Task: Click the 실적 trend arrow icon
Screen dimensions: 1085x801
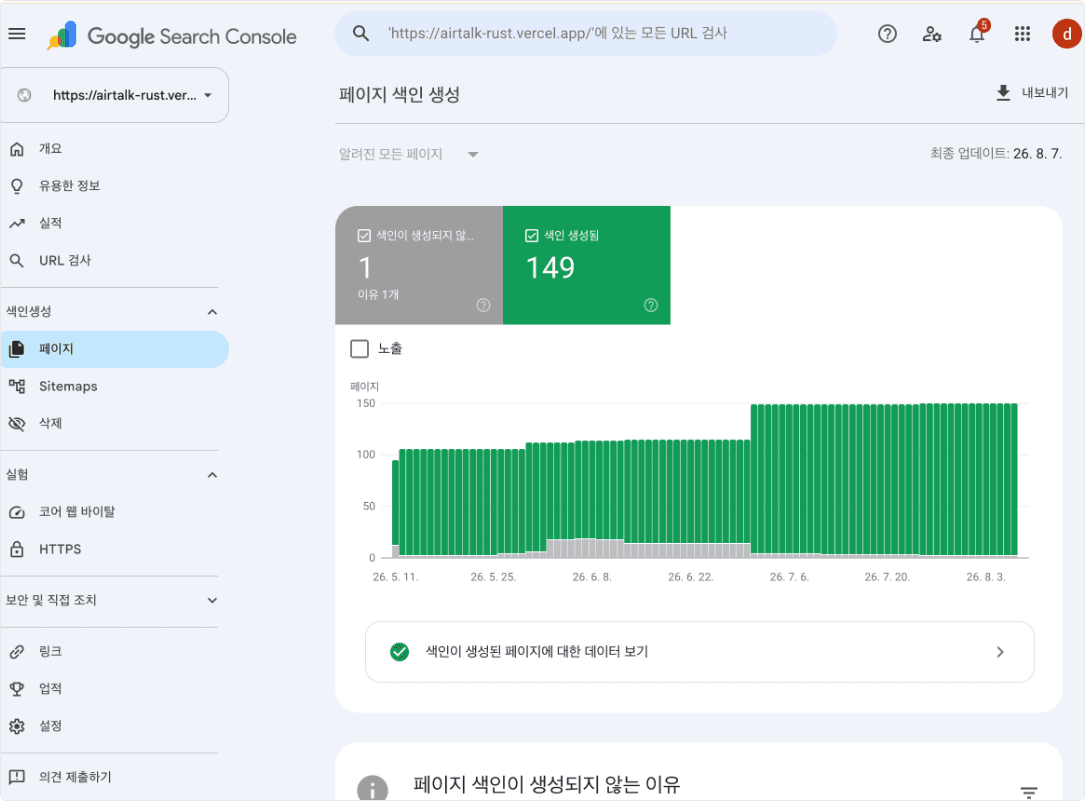Action: coord(17,223)
